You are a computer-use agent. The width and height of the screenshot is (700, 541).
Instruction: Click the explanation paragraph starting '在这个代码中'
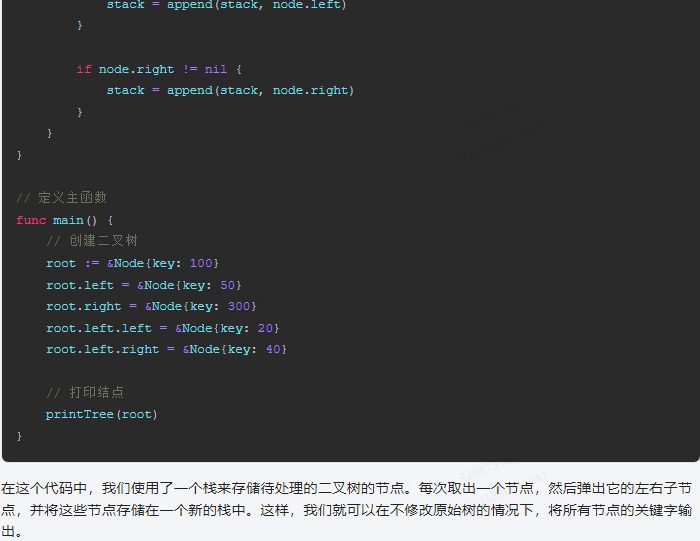[346, 510]
